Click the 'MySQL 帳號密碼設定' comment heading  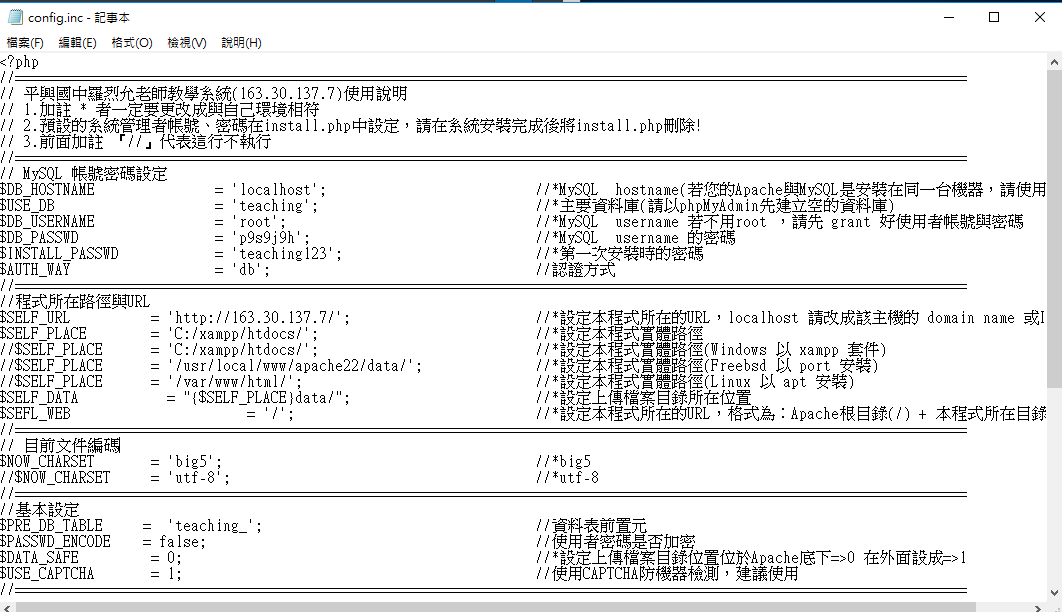click(x=95, y=174)
